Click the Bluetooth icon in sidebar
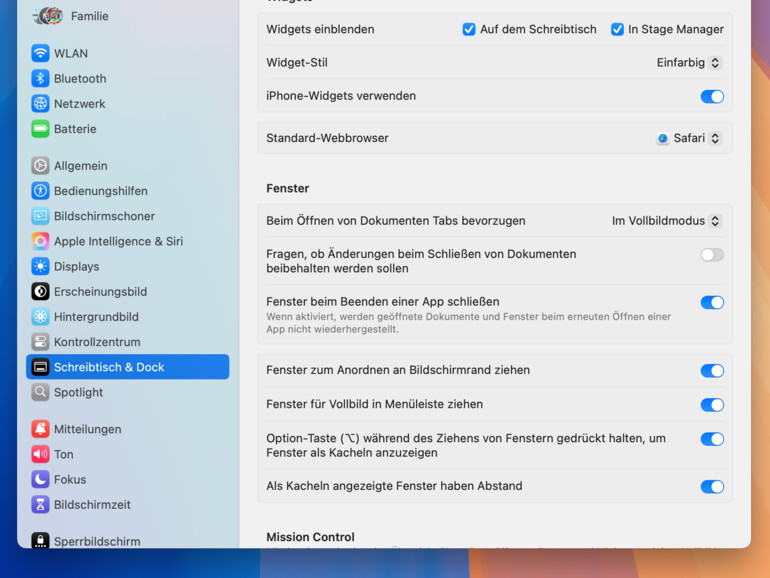 (40, 78)
